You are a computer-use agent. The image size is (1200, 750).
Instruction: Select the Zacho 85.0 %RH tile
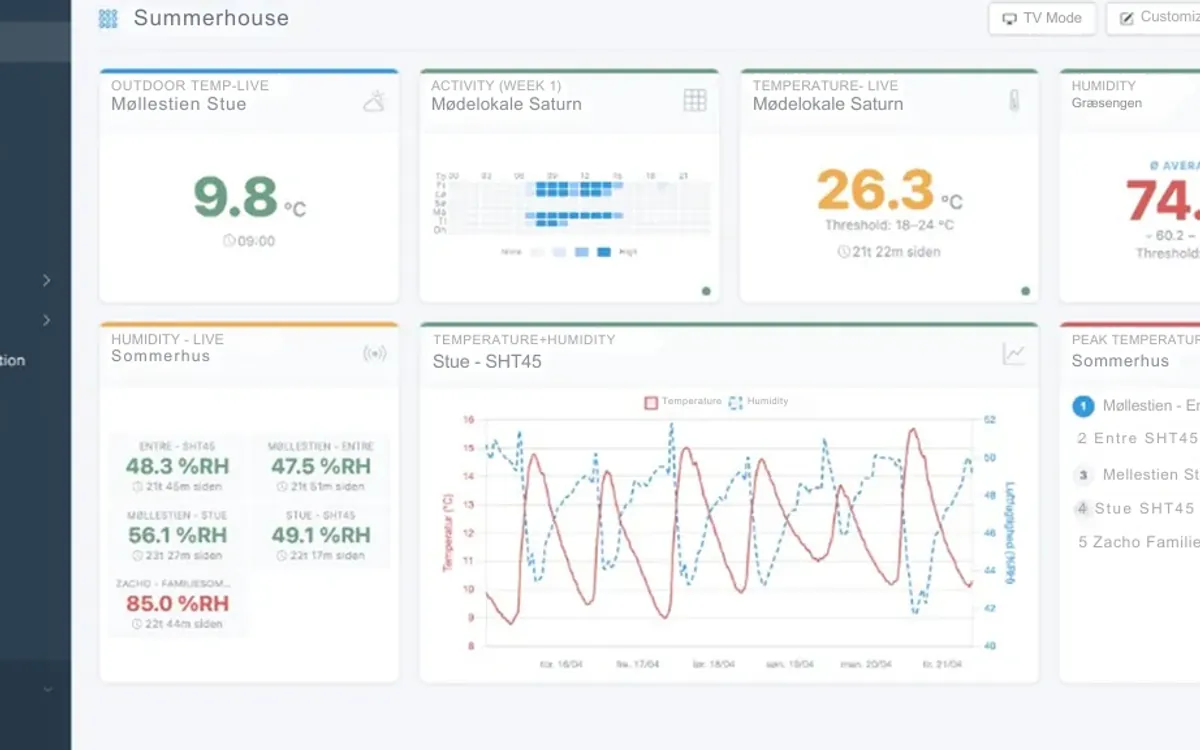(x=178, y=603)
